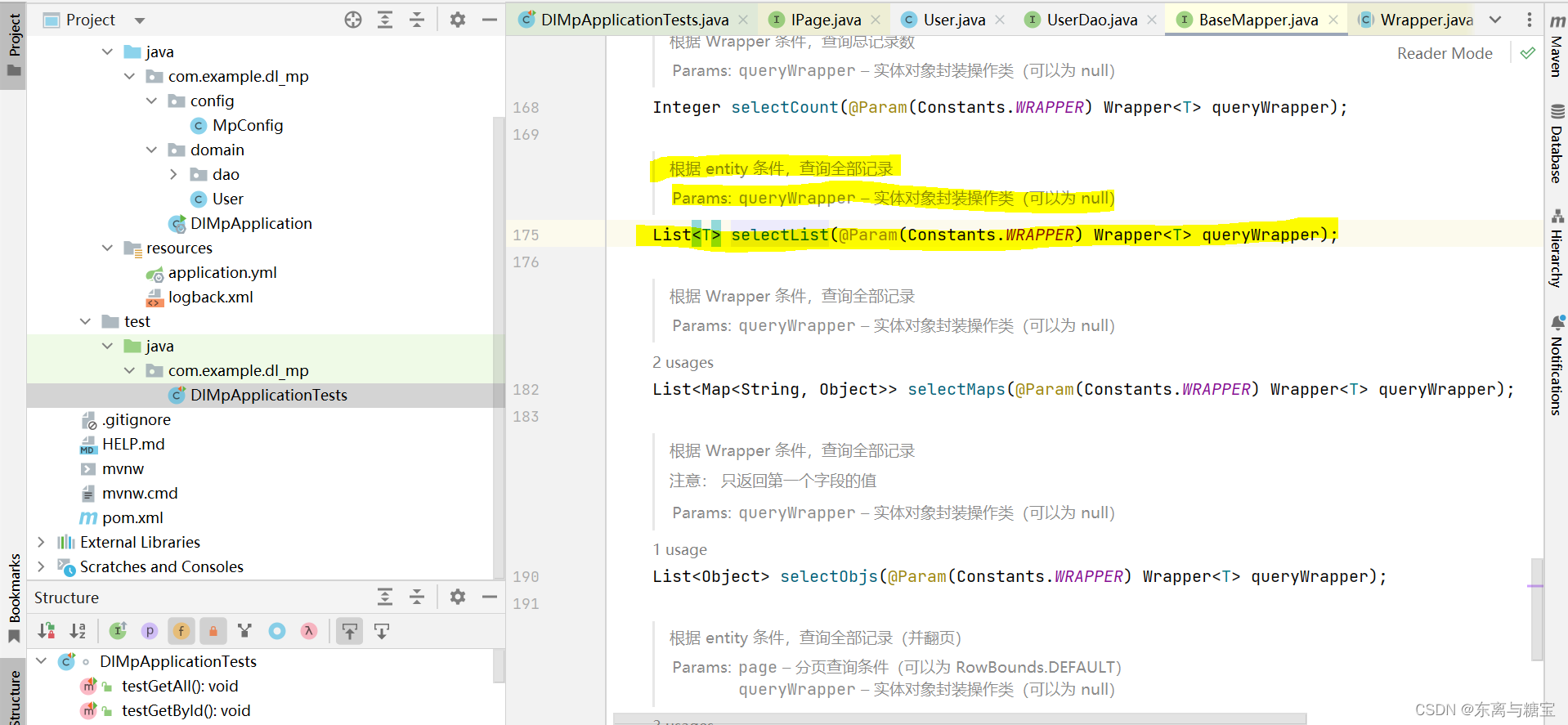This screenshot has width=1568, height=725.
Task: Select User class in project tree
Action: [x=227, y=199]
